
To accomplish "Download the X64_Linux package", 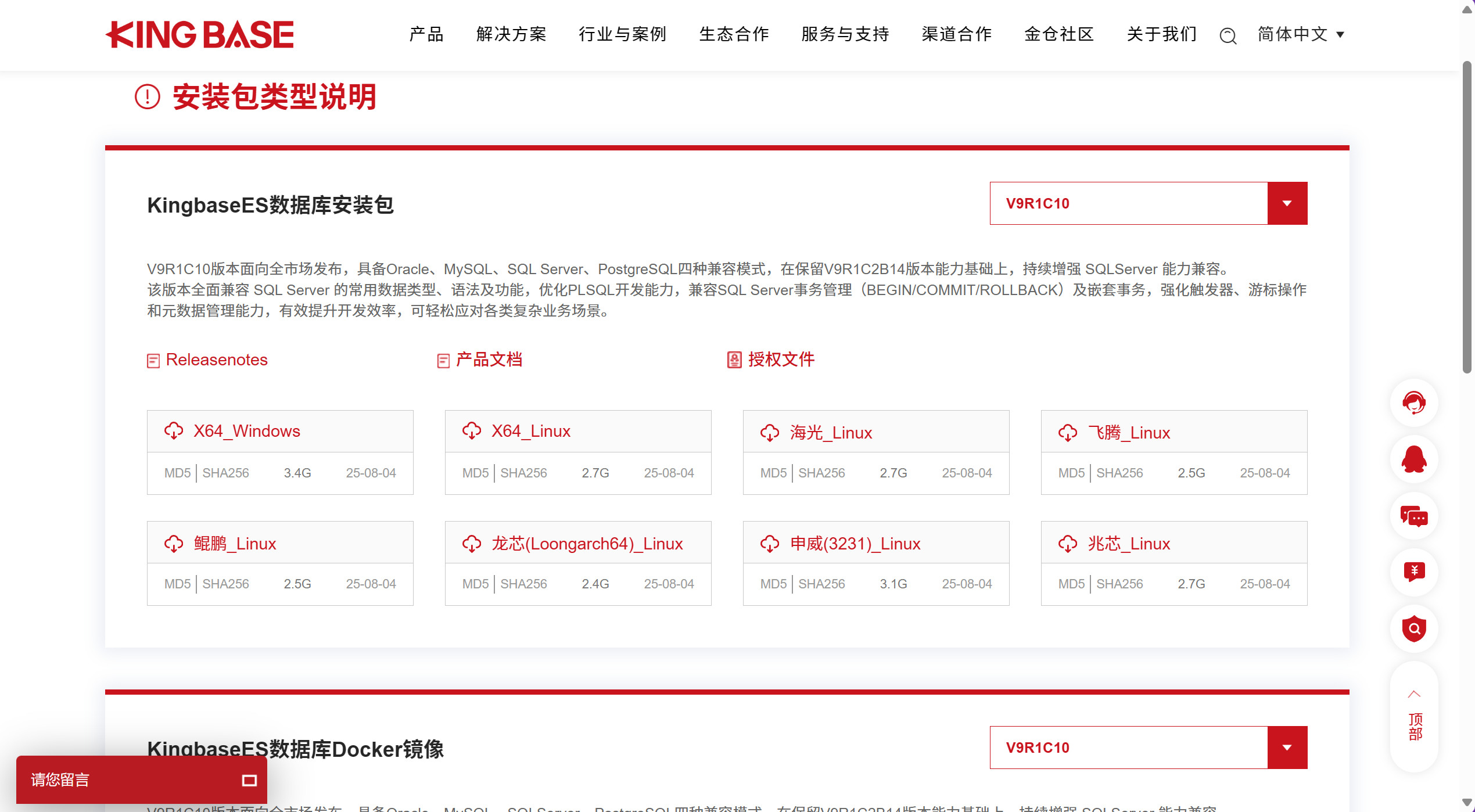I will (x=530, y=431).
